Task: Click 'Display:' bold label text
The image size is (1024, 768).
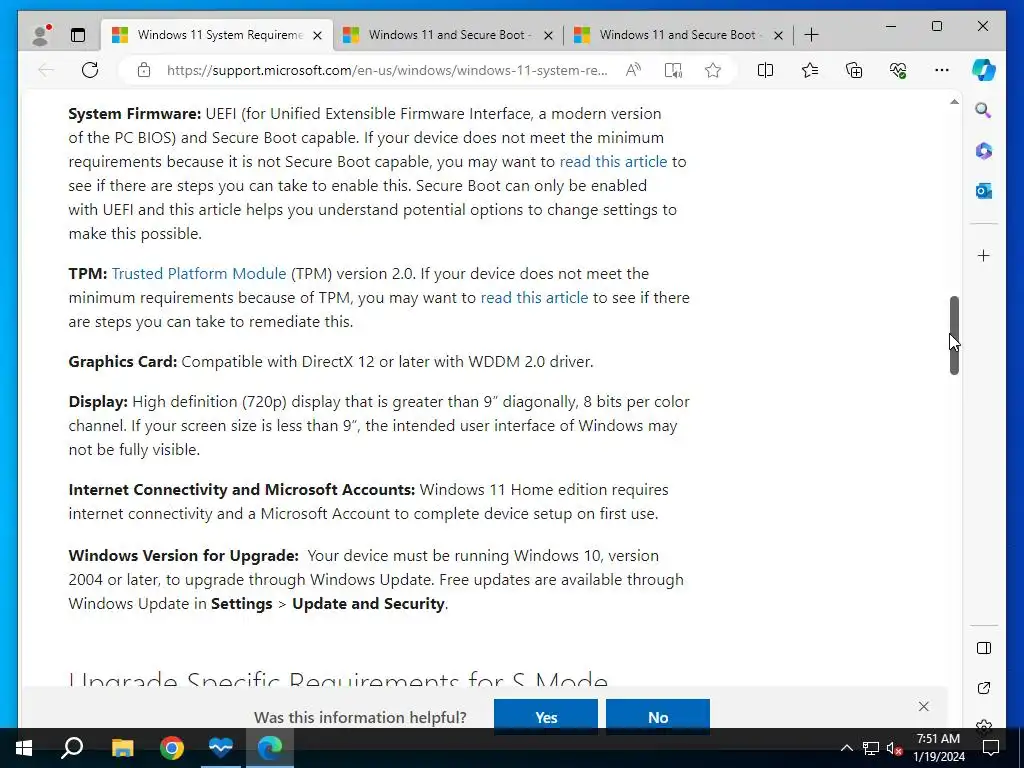Action: pyautogui.click(x=98, y=402)
